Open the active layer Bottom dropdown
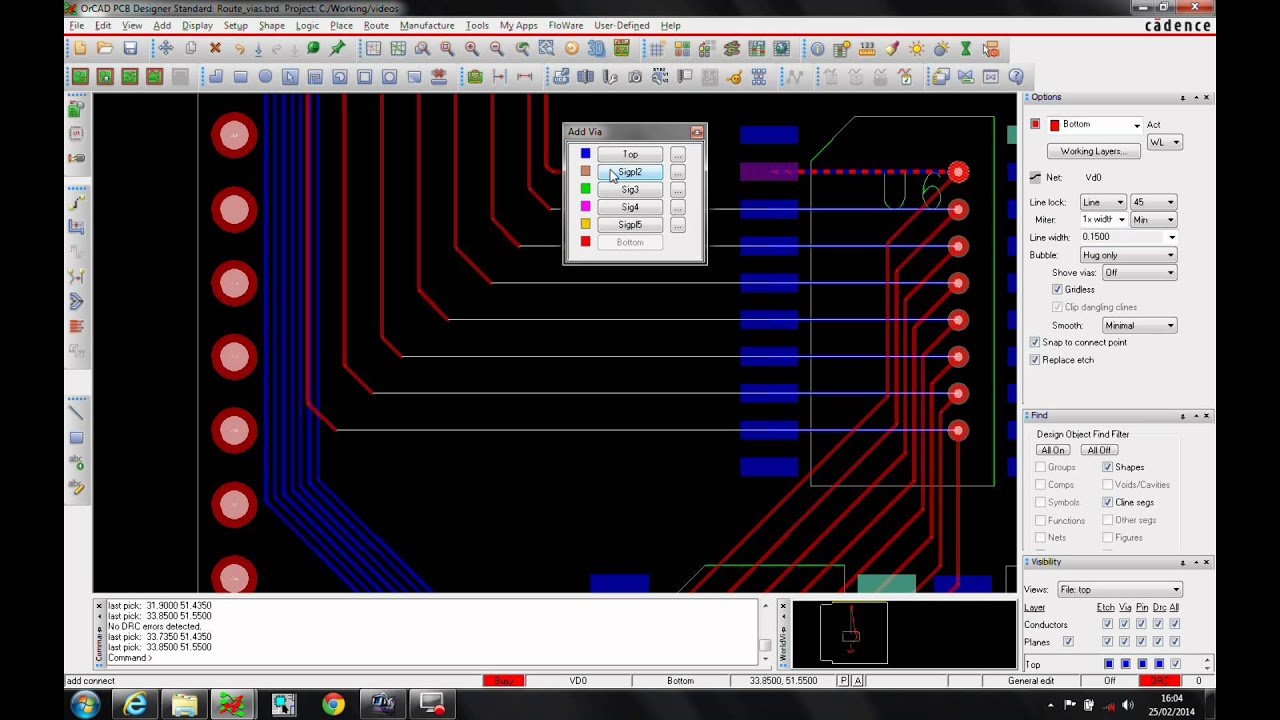Viewport: 1280px width, 720px height. tap(1137, 125)
